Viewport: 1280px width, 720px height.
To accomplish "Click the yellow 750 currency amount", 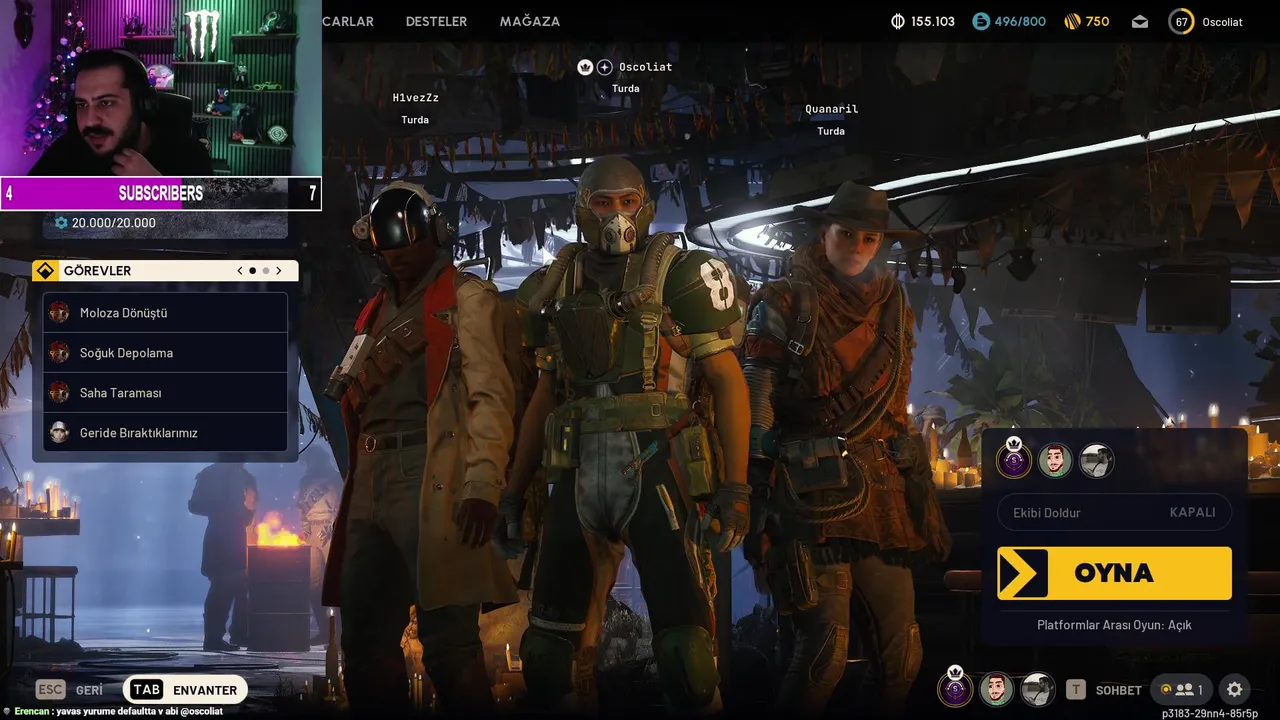I will (x=1097, y=22).
